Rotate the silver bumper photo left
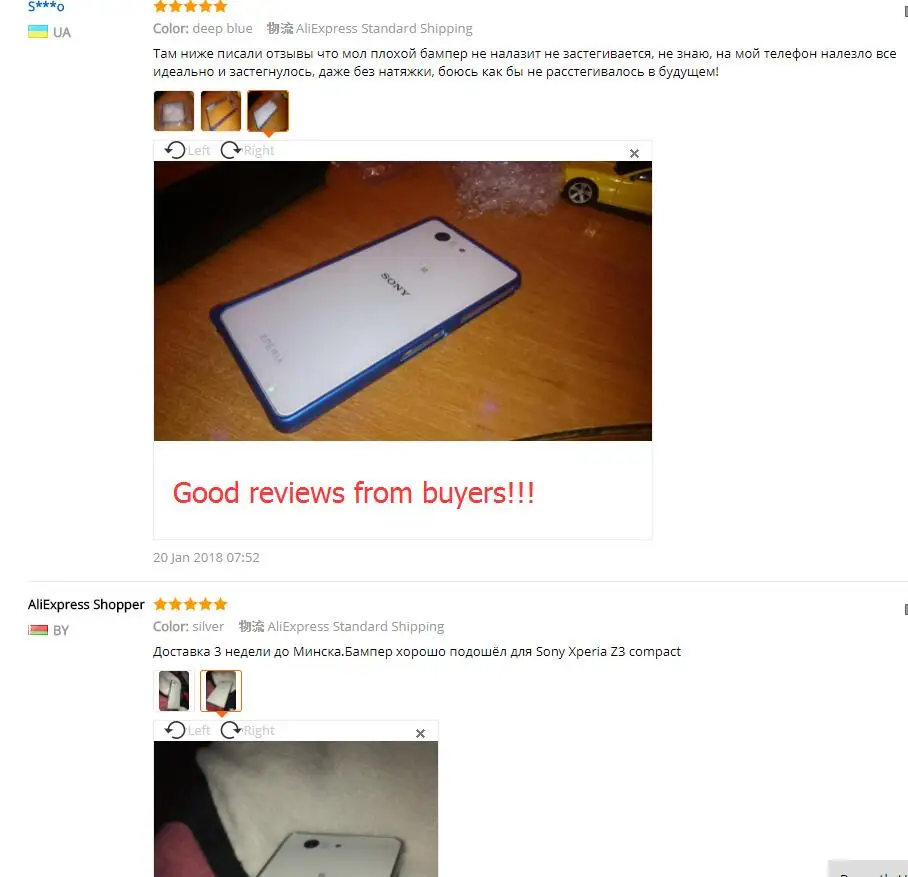This screenshot has height=877, width=908. pos(187,730)
